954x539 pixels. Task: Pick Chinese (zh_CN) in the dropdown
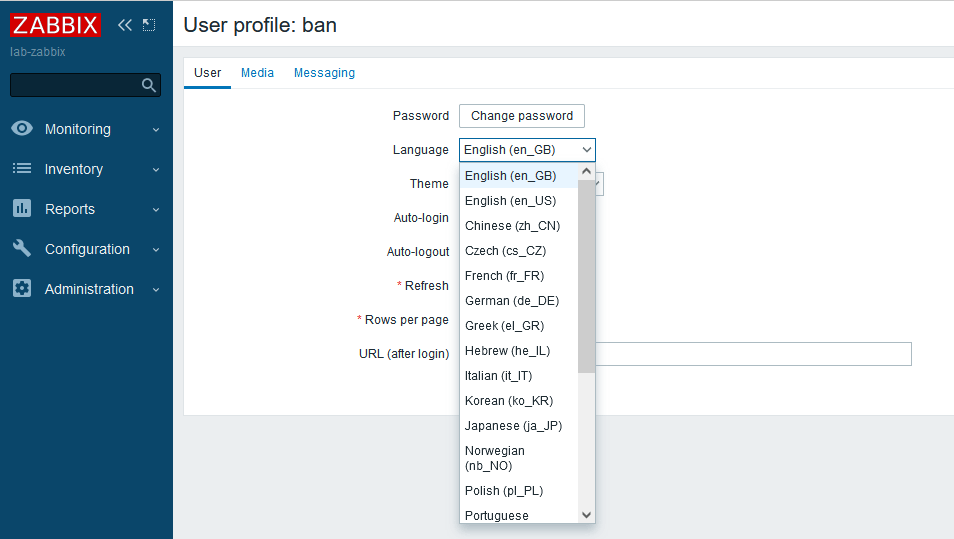512,226
